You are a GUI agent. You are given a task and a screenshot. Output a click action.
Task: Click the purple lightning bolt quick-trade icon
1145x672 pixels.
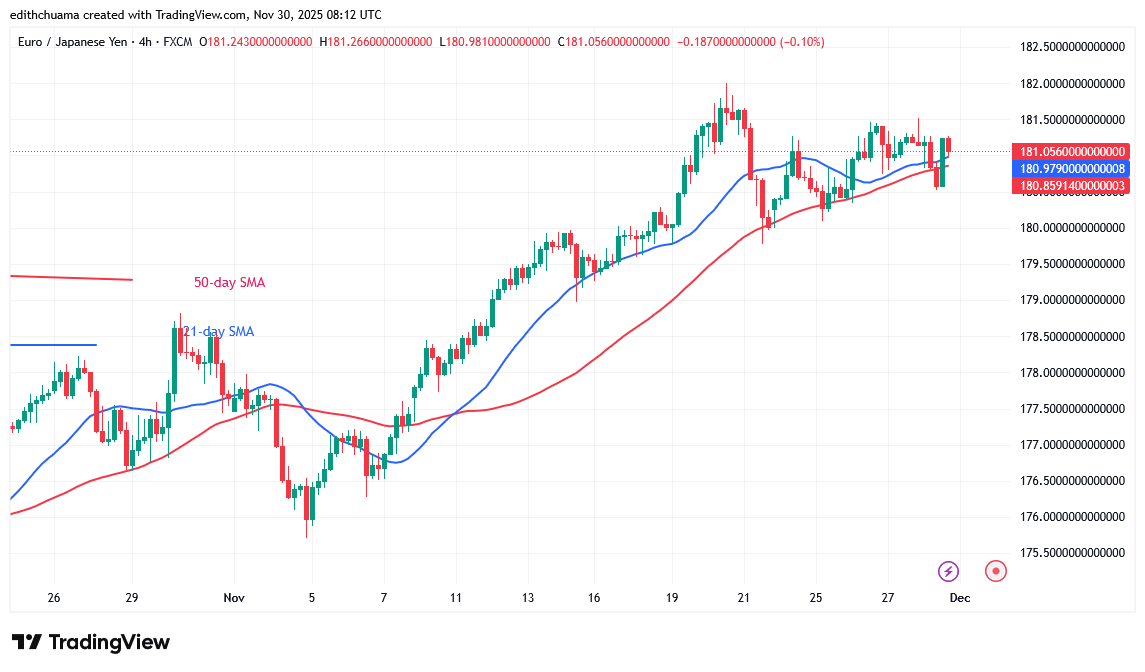[x=946, y=571]
